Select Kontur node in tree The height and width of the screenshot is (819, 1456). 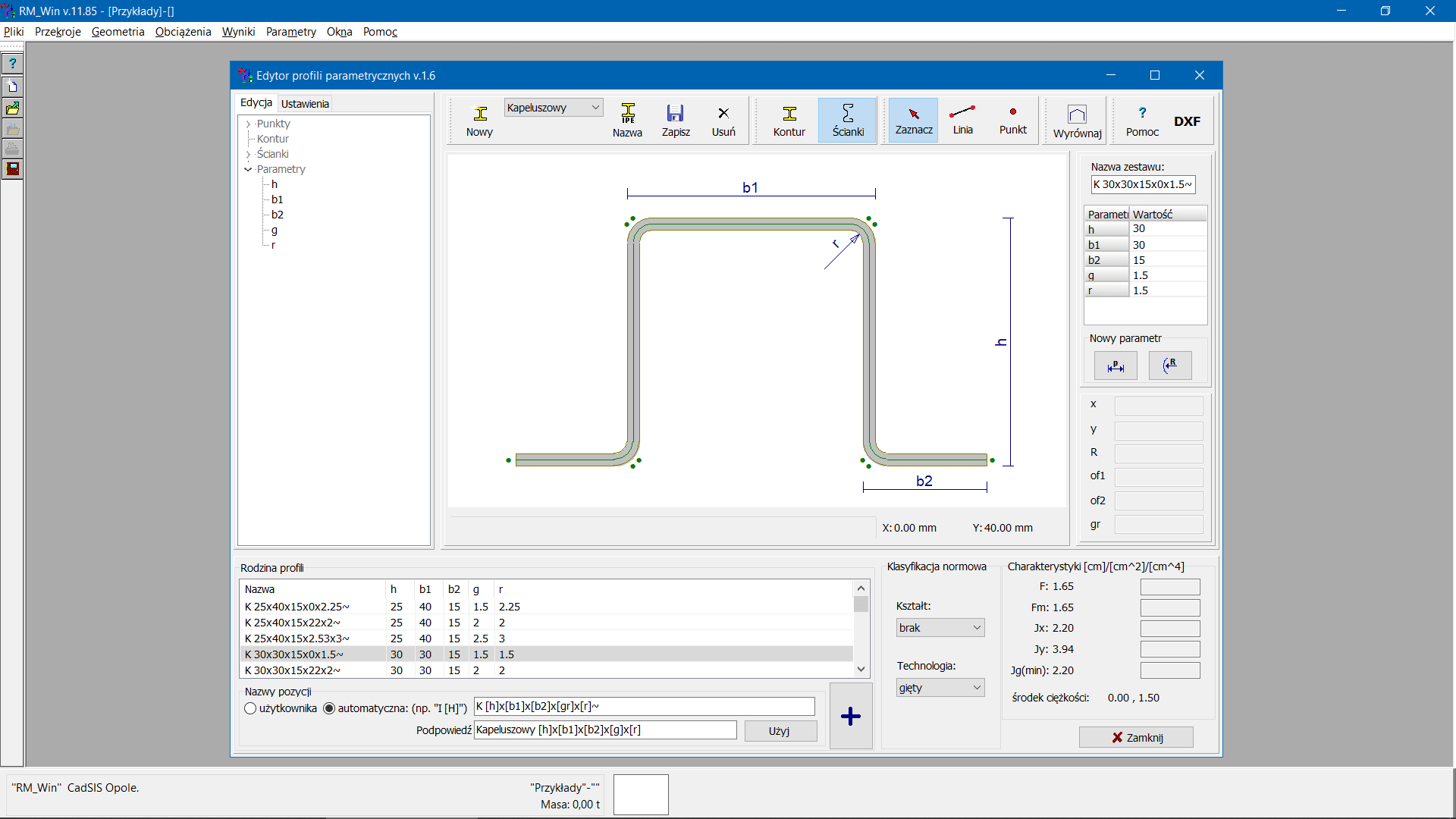point(273,140)
